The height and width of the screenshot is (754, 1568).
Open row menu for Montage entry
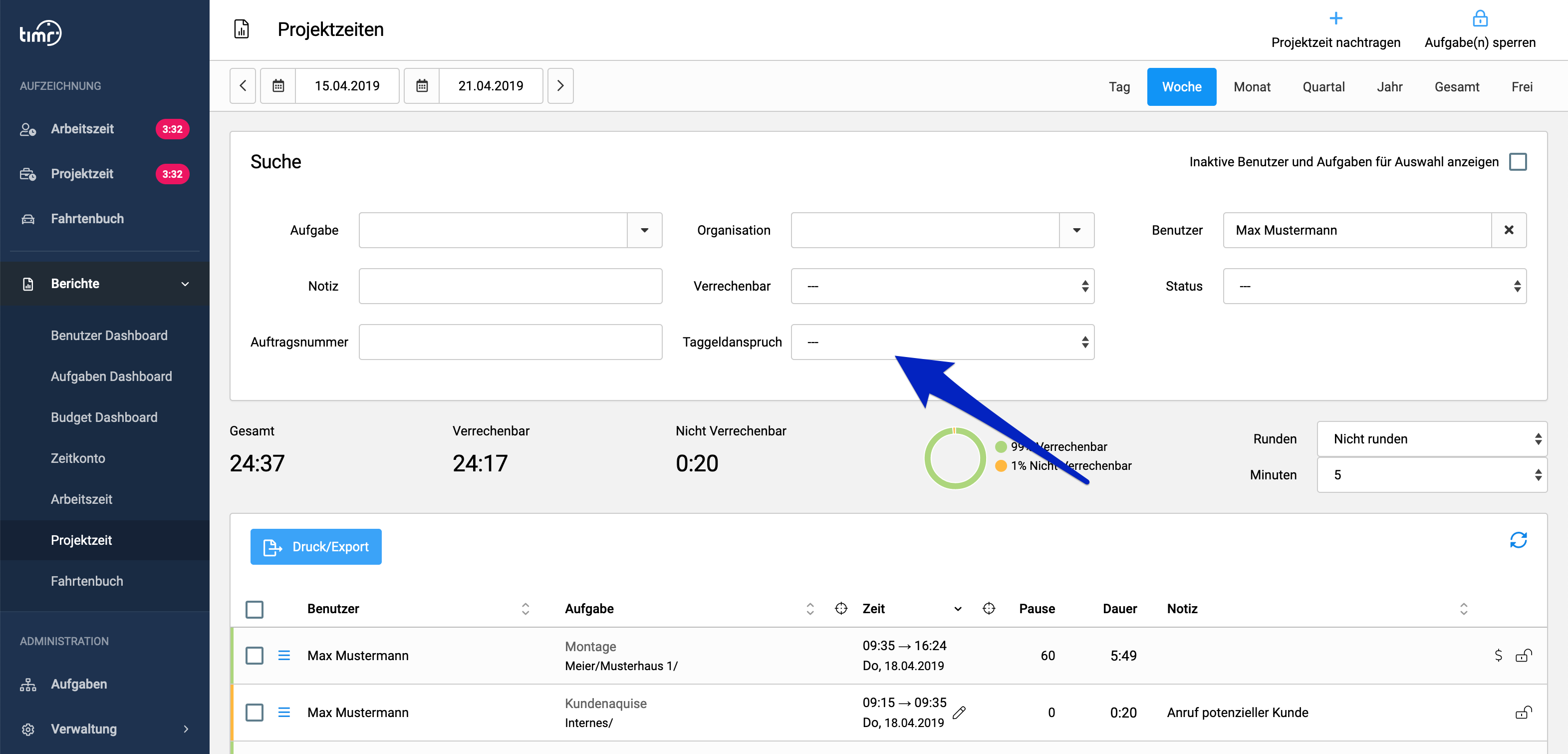284,655
